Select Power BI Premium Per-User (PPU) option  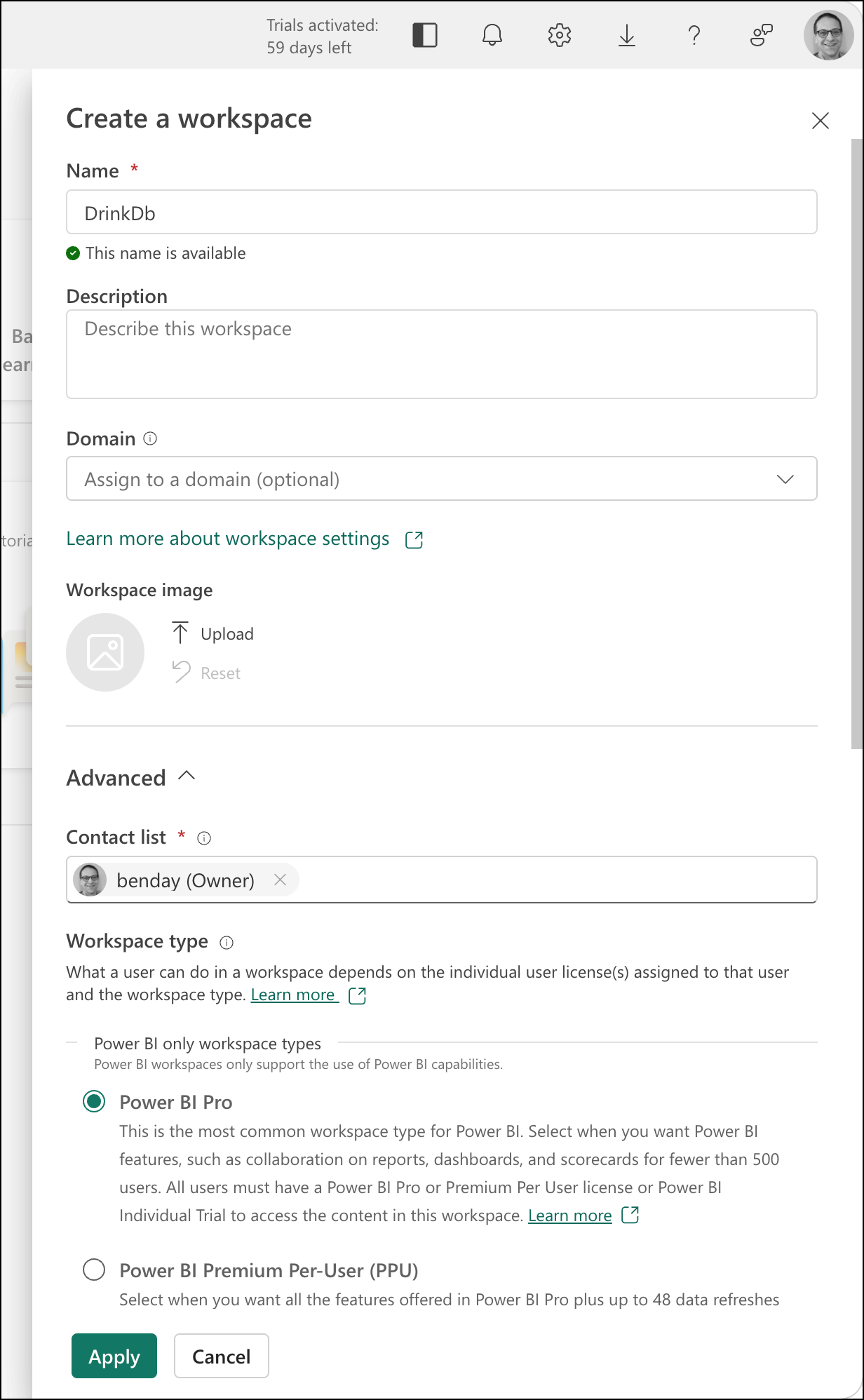pos(94,1270)
